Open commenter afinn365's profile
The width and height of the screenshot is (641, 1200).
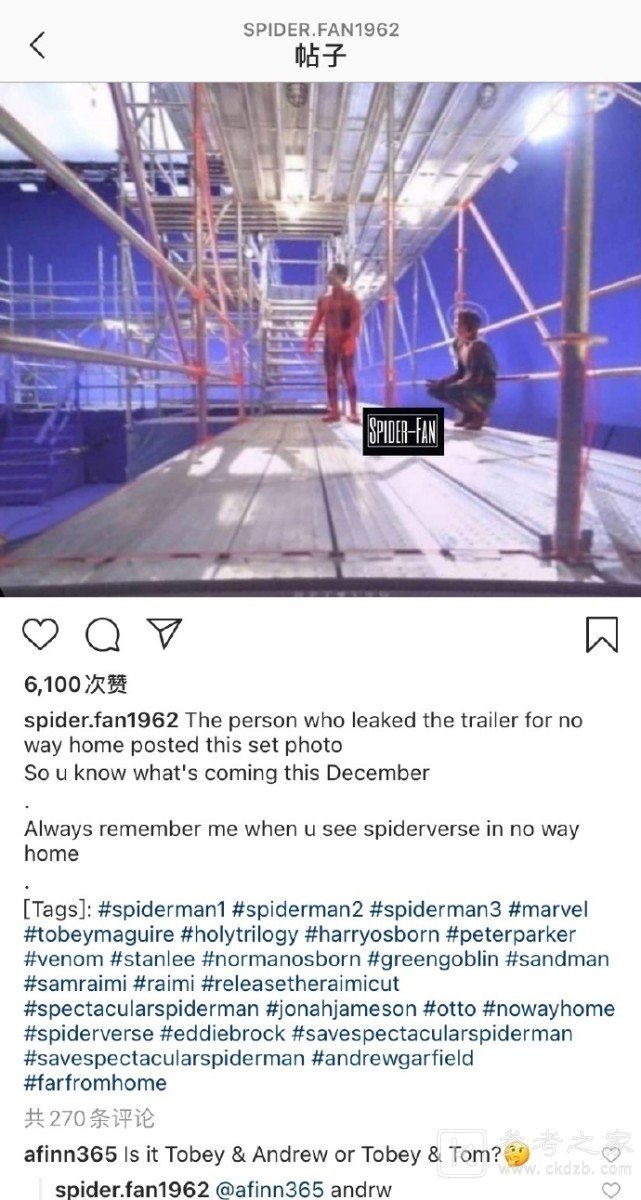point(70,1155)
